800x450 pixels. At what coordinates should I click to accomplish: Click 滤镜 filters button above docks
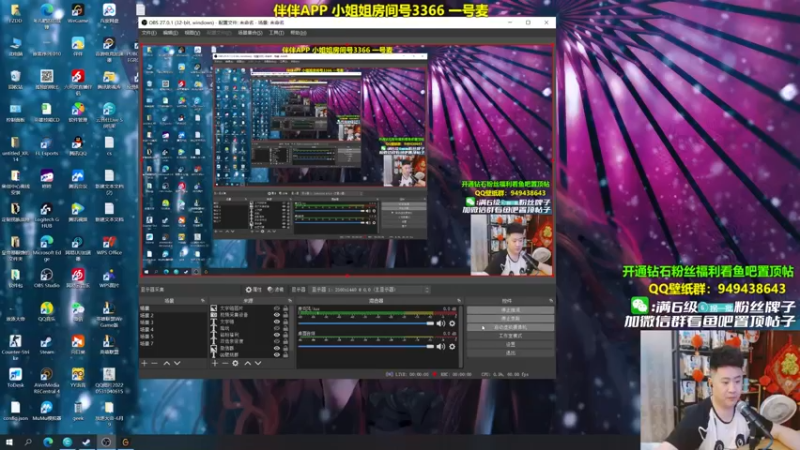click(276, 290)
